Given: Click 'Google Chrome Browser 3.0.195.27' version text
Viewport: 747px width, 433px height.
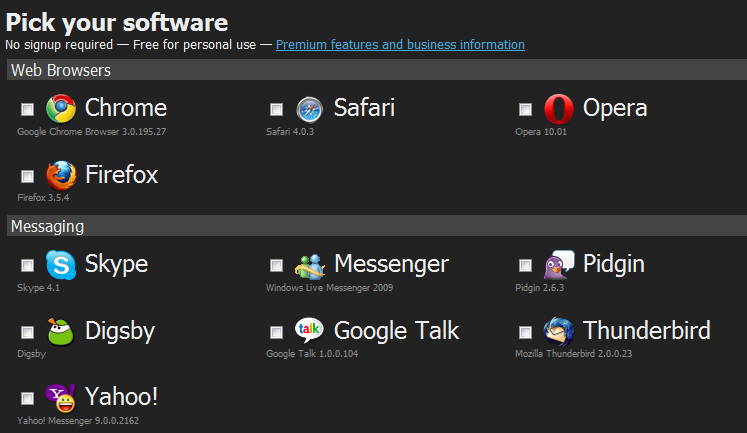Looking at the screenshot, I should [91, 132].
